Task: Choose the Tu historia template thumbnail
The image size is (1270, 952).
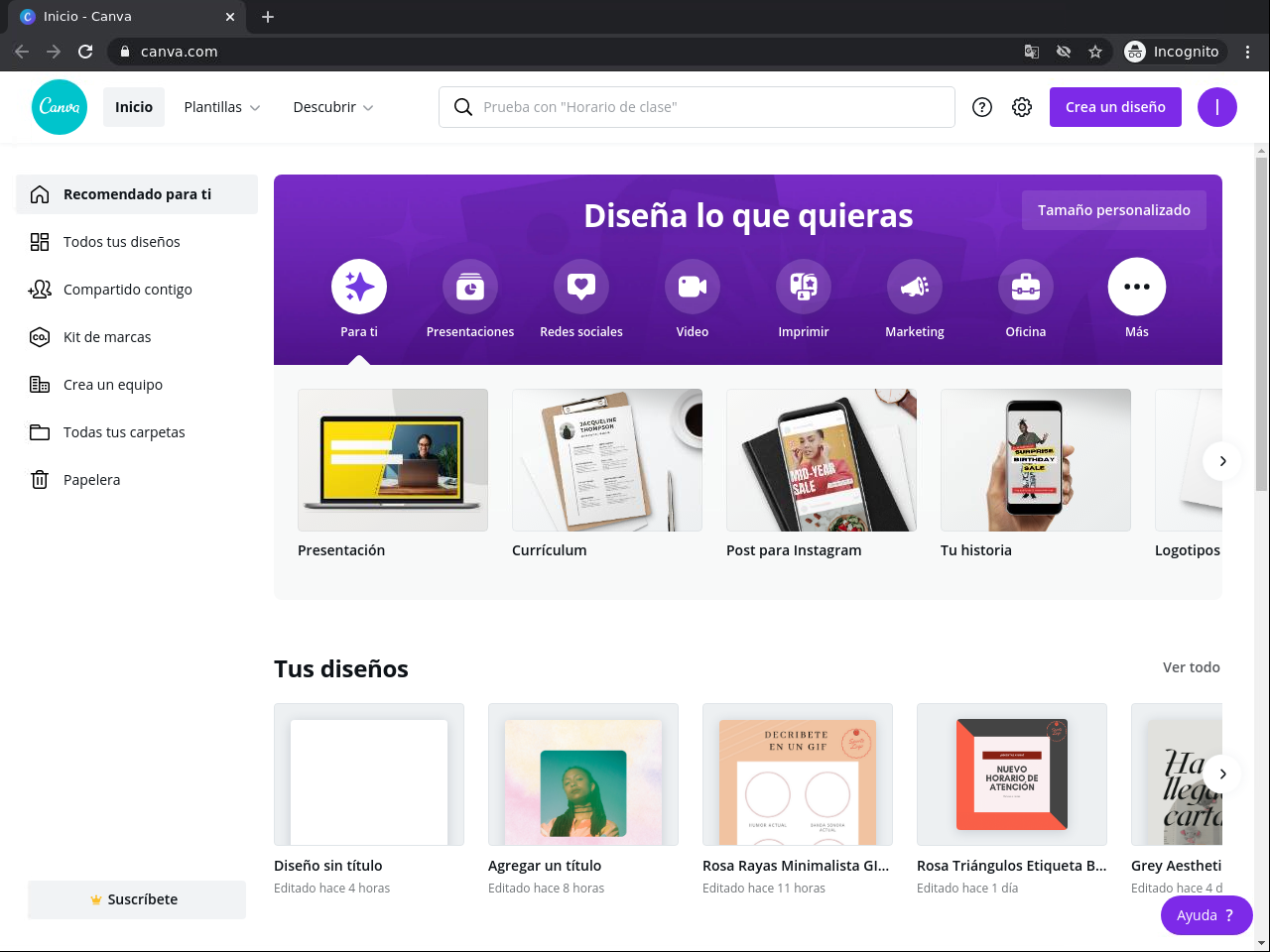Action: pyautogui.click(x=1036, y=460)
